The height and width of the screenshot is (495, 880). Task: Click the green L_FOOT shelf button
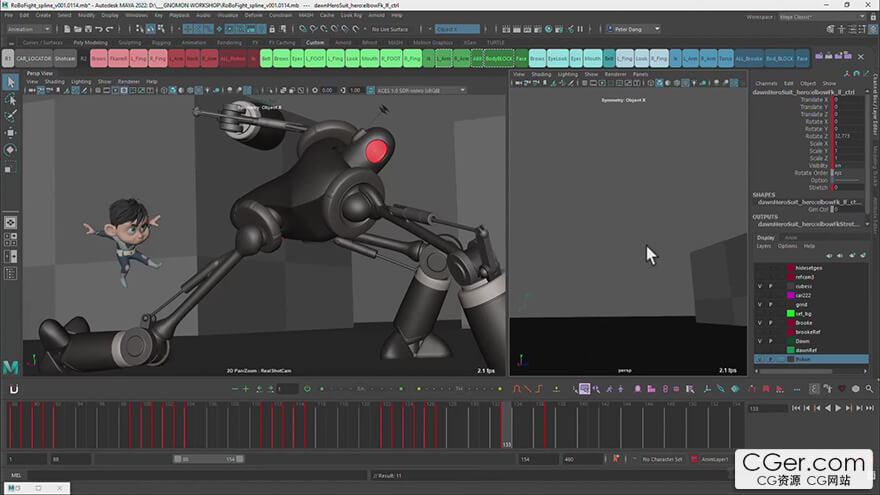point(315,58)
